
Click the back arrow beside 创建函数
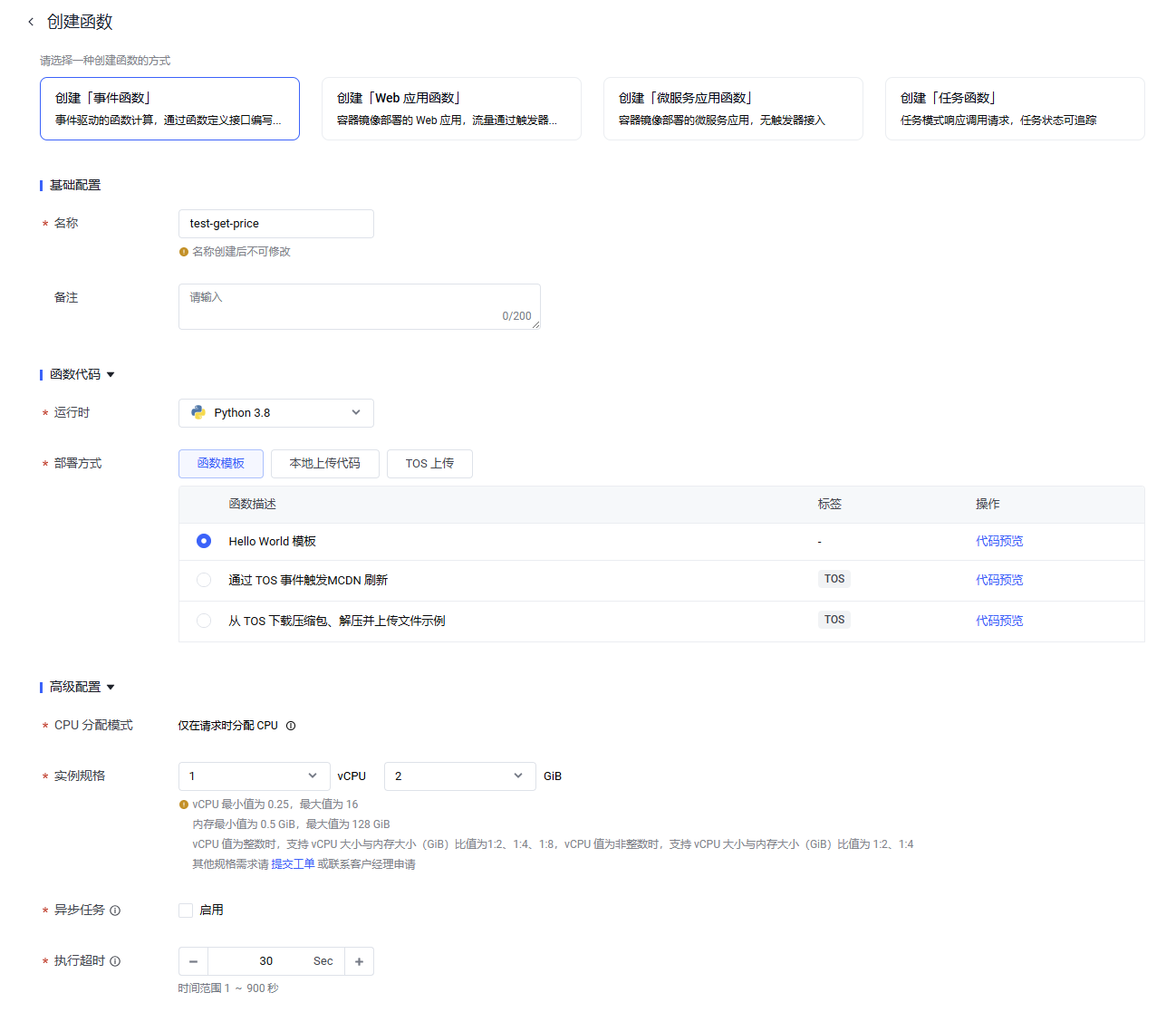click(x=31, y=22)
